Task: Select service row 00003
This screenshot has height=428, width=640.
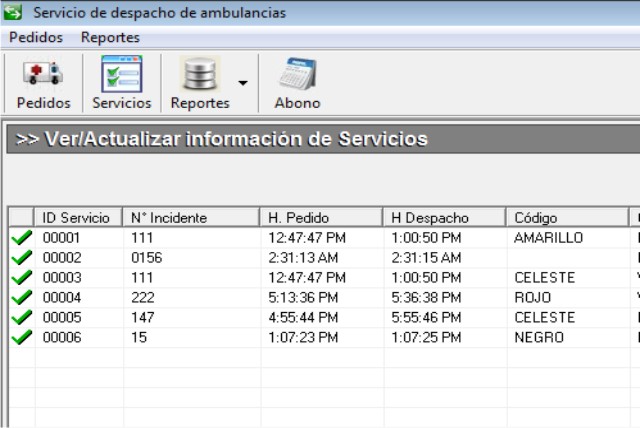Action: click(x=324, y=277)
